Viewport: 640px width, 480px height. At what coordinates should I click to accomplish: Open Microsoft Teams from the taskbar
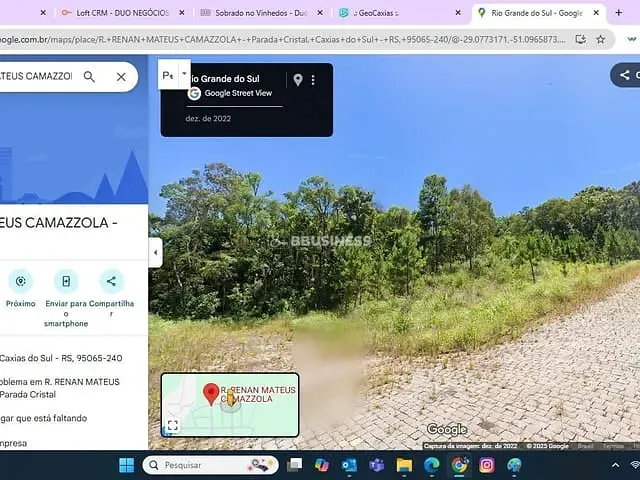click(376, 465)
